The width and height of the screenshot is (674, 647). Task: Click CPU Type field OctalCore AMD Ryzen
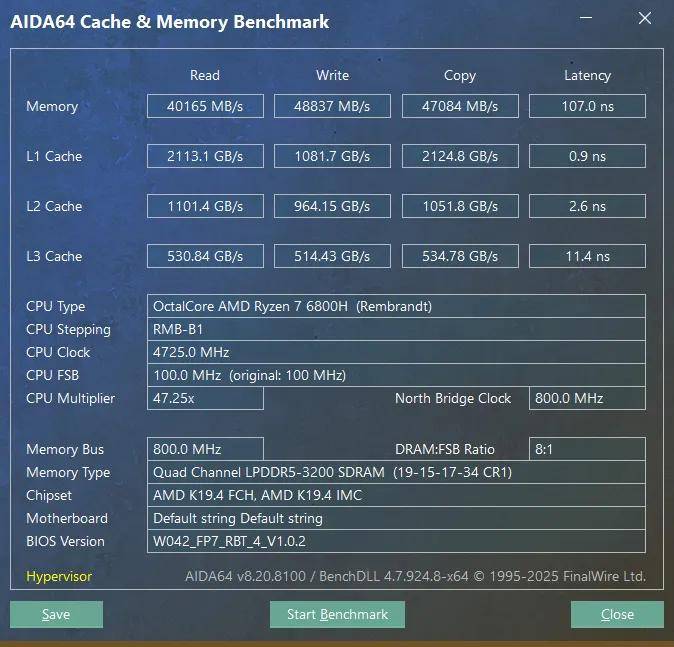[x=396, y=306]
